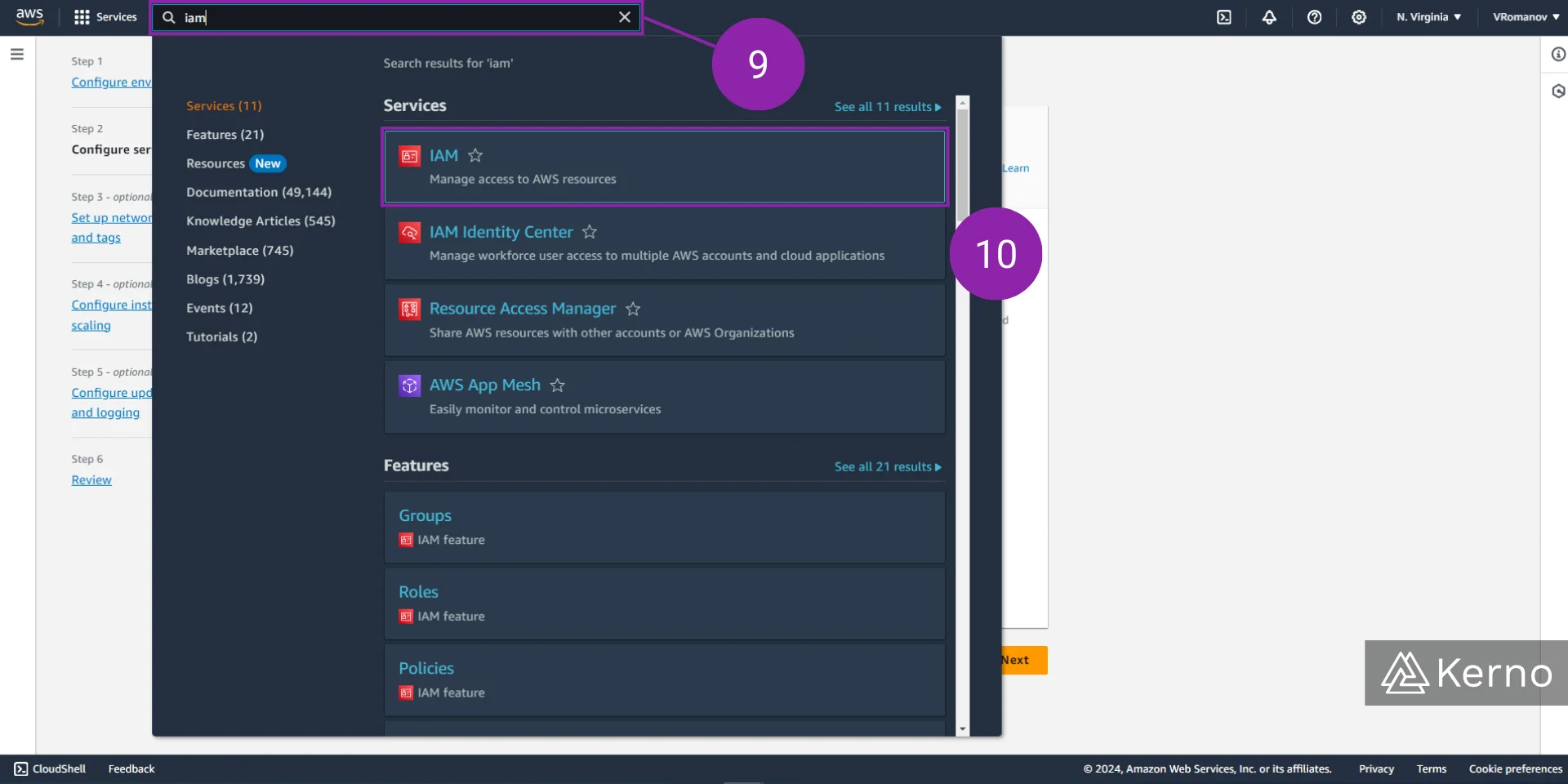The image size is (1568, 784).
Task: Clear the search box with the X
Action: (x=625, y=17)
